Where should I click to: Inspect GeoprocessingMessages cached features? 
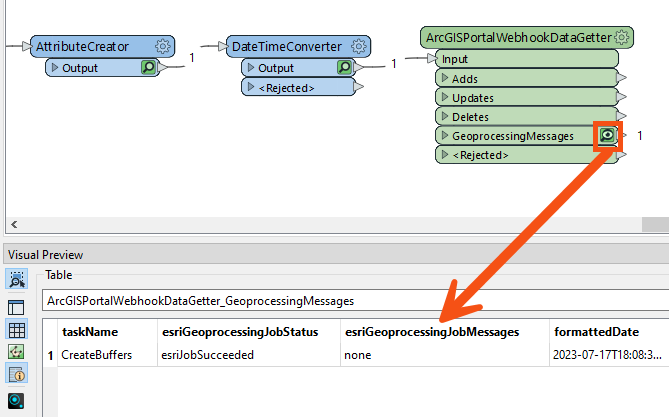point(607,136)
